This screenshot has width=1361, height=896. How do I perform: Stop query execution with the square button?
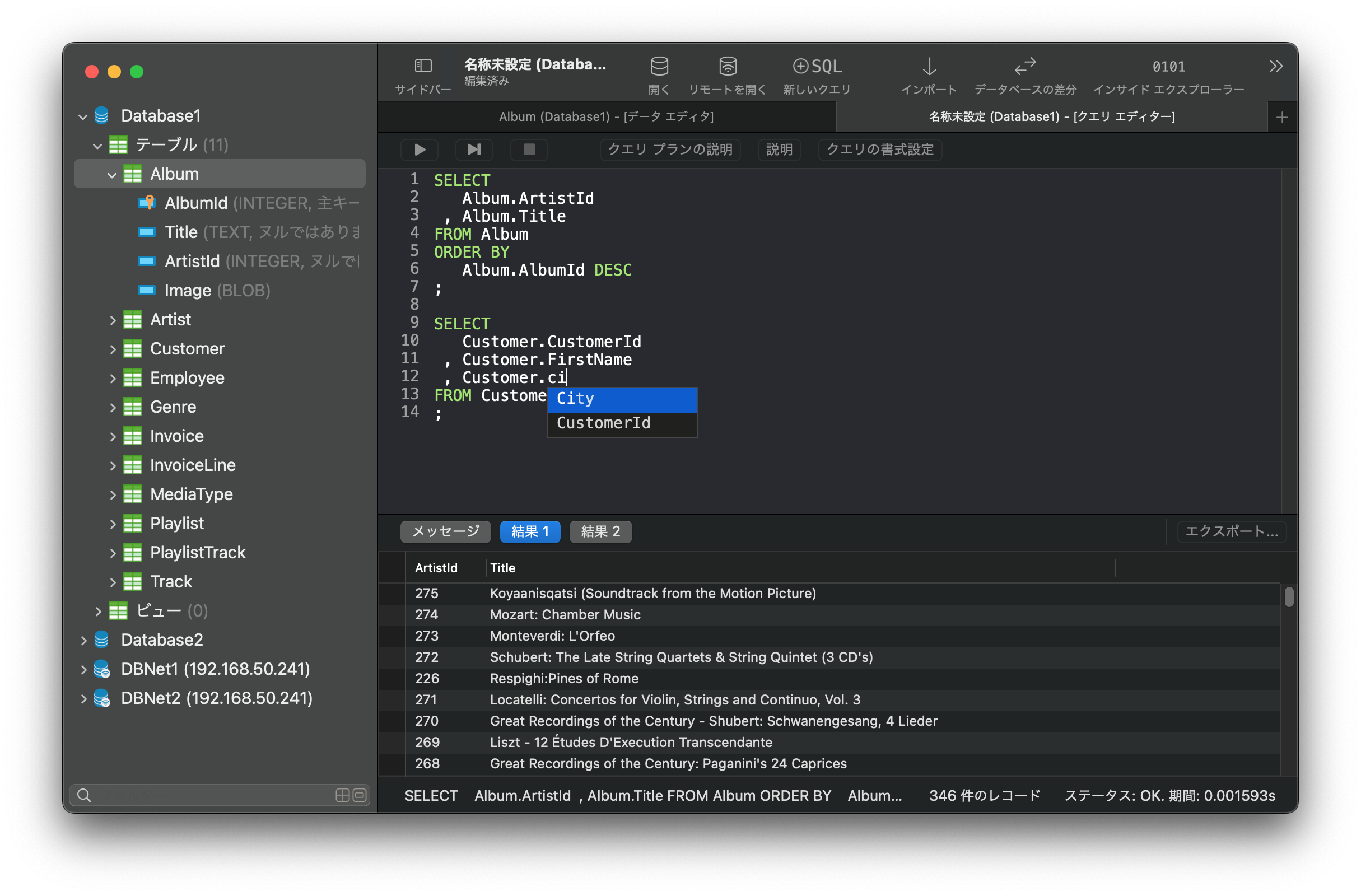coord(529,149)
